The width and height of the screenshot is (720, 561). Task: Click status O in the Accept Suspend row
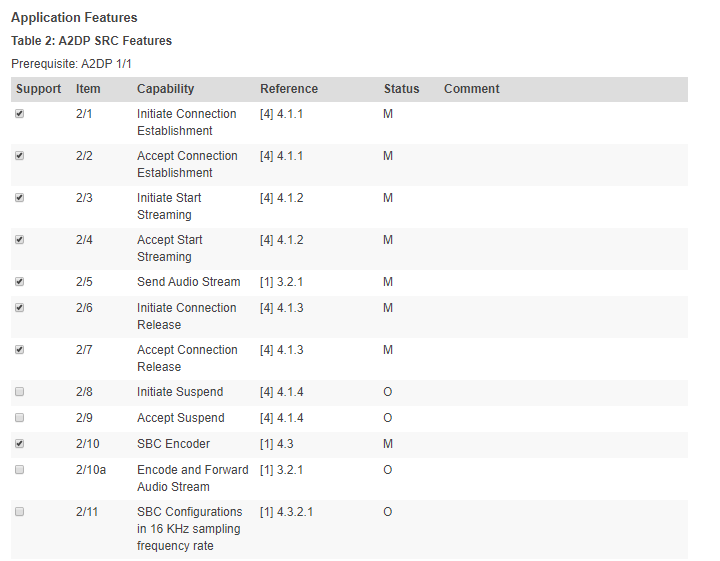coord(388,418)
